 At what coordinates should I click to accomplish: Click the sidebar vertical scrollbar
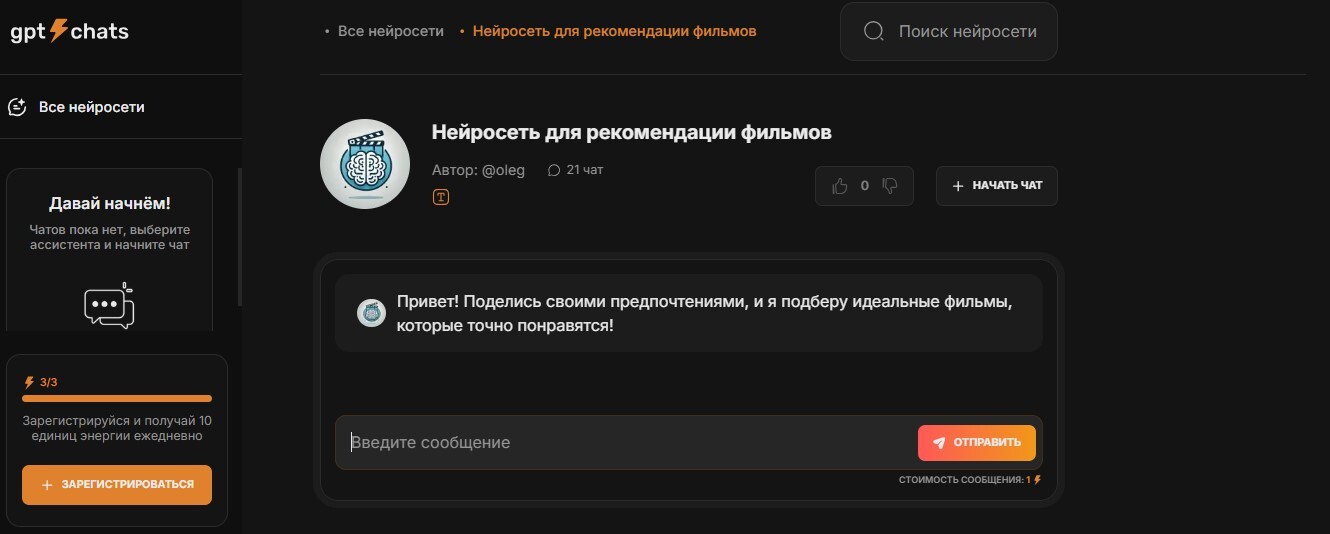tap(239, 237)
